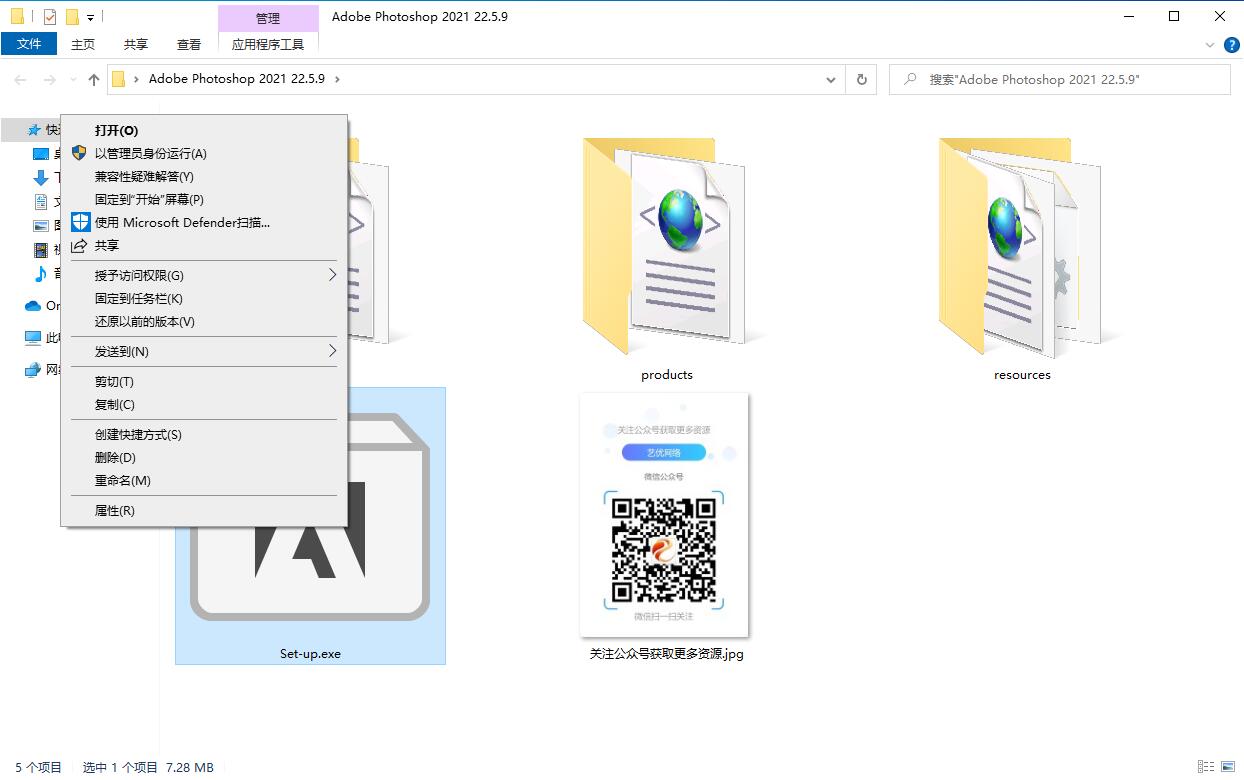Choose 以管理员身份运行 from the context menu

coord(150,153)
